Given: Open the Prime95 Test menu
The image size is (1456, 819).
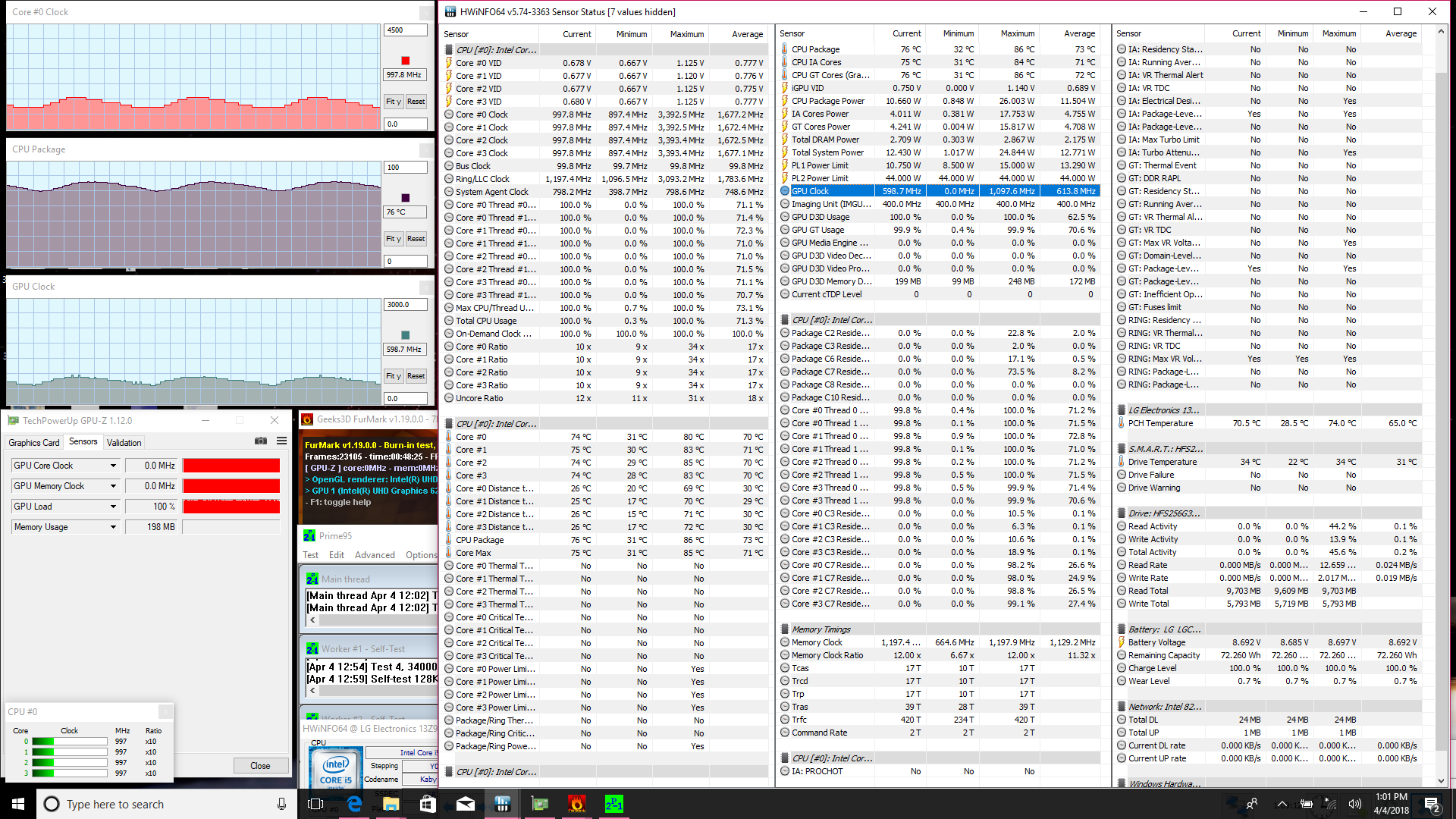Looking at the screenshot, I should [x=311, y=555].
